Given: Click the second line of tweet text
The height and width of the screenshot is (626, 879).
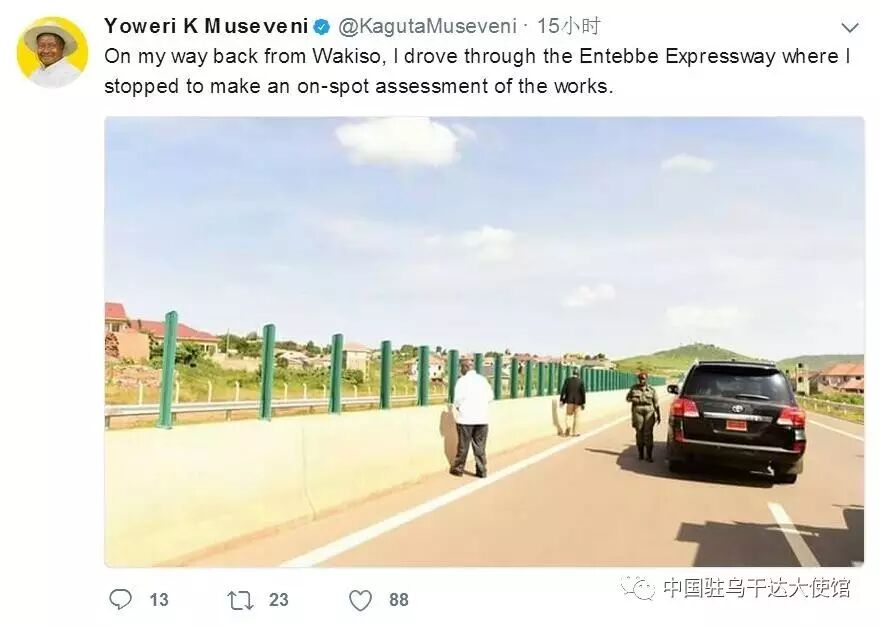Looking at the screenshot, I should (359, 86).
